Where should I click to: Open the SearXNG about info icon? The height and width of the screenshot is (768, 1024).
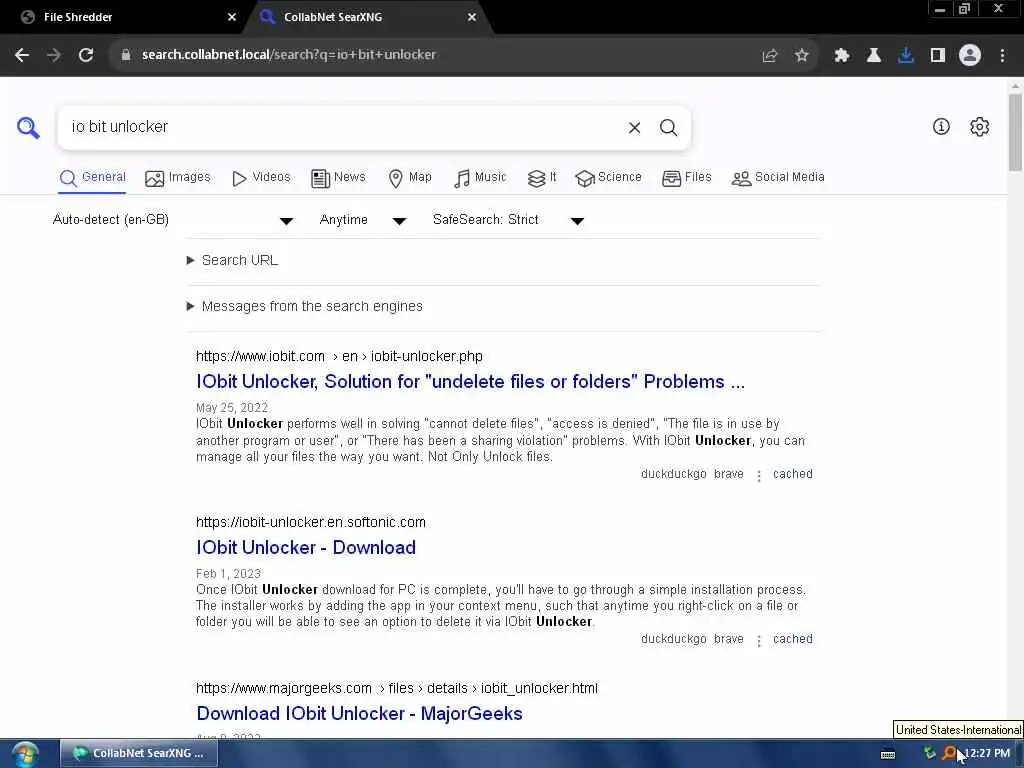click(941, 127)
